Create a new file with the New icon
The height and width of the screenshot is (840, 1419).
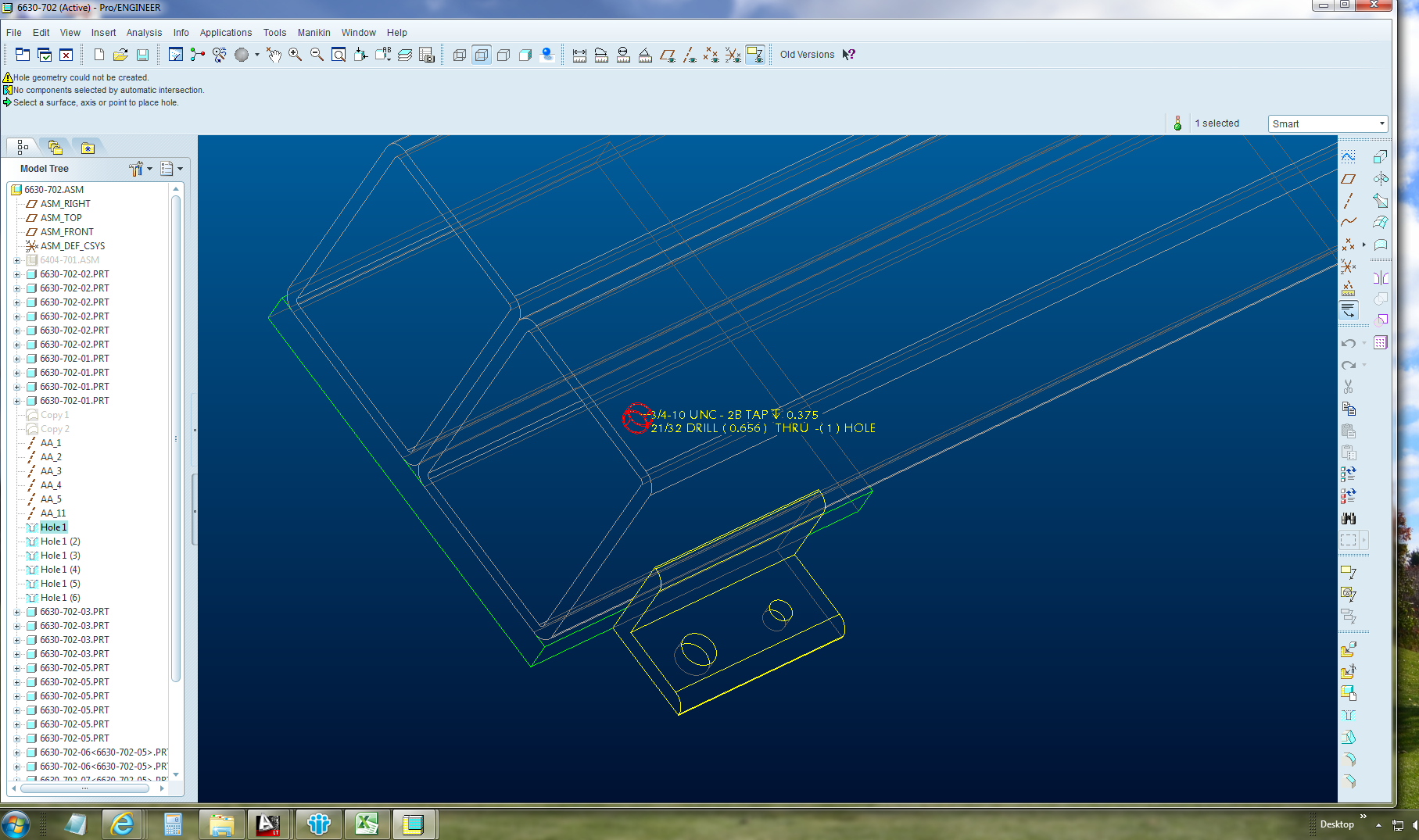99,55
